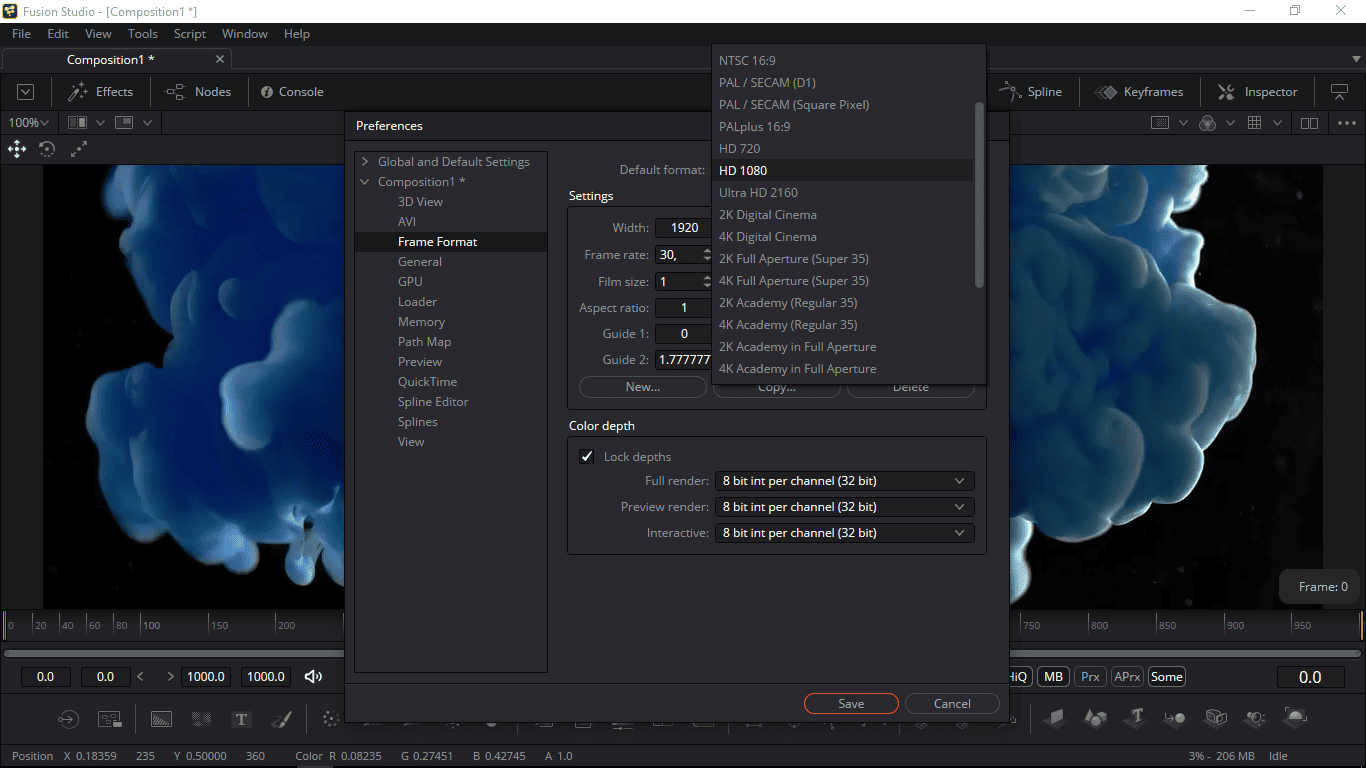
Task: Choose HD 720 from format list
Action: pos(843,149)
